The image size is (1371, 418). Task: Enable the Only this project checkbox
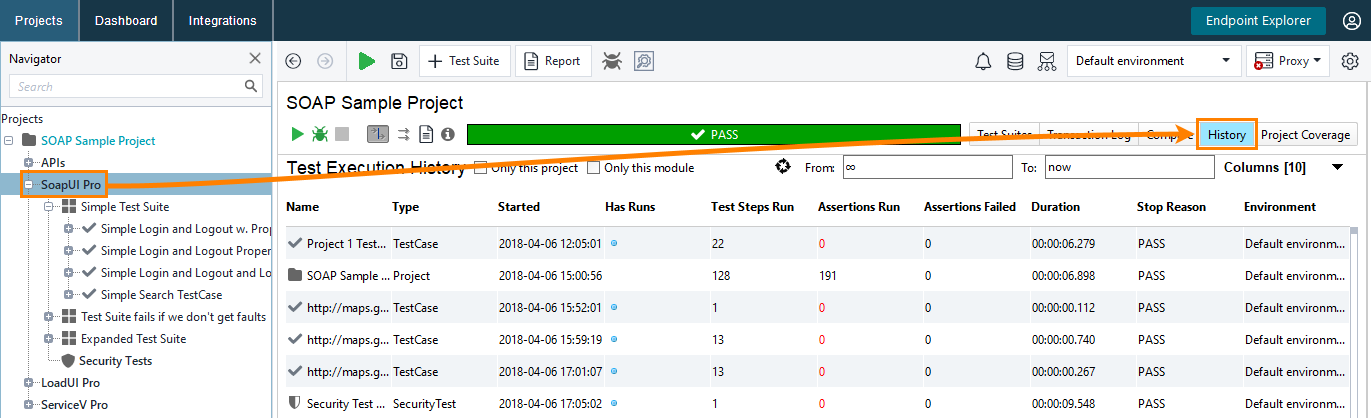point(481,167)
